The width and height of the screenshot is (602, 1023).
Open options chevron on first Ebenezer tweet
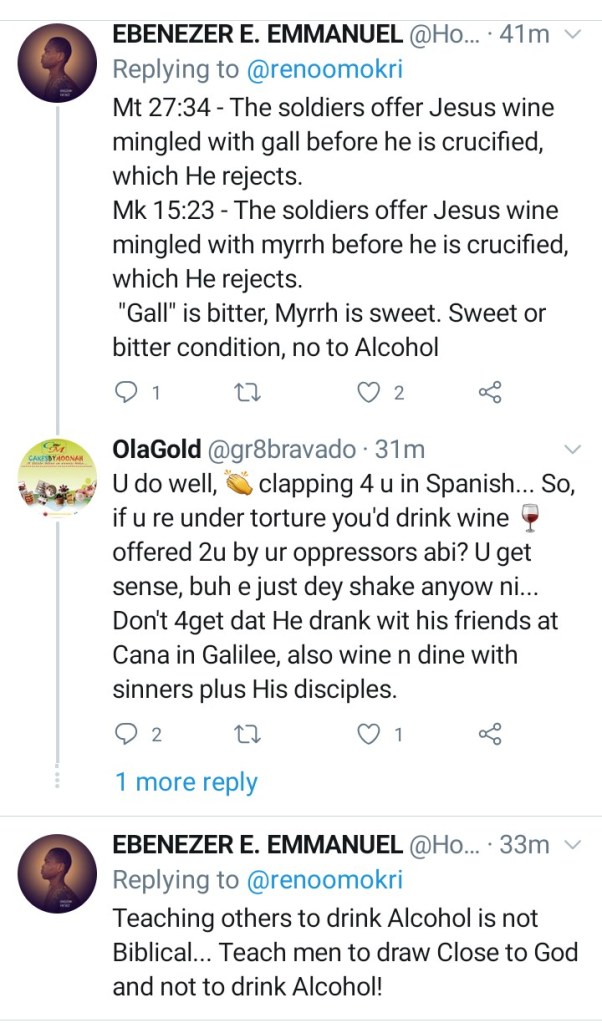[573, 35]
